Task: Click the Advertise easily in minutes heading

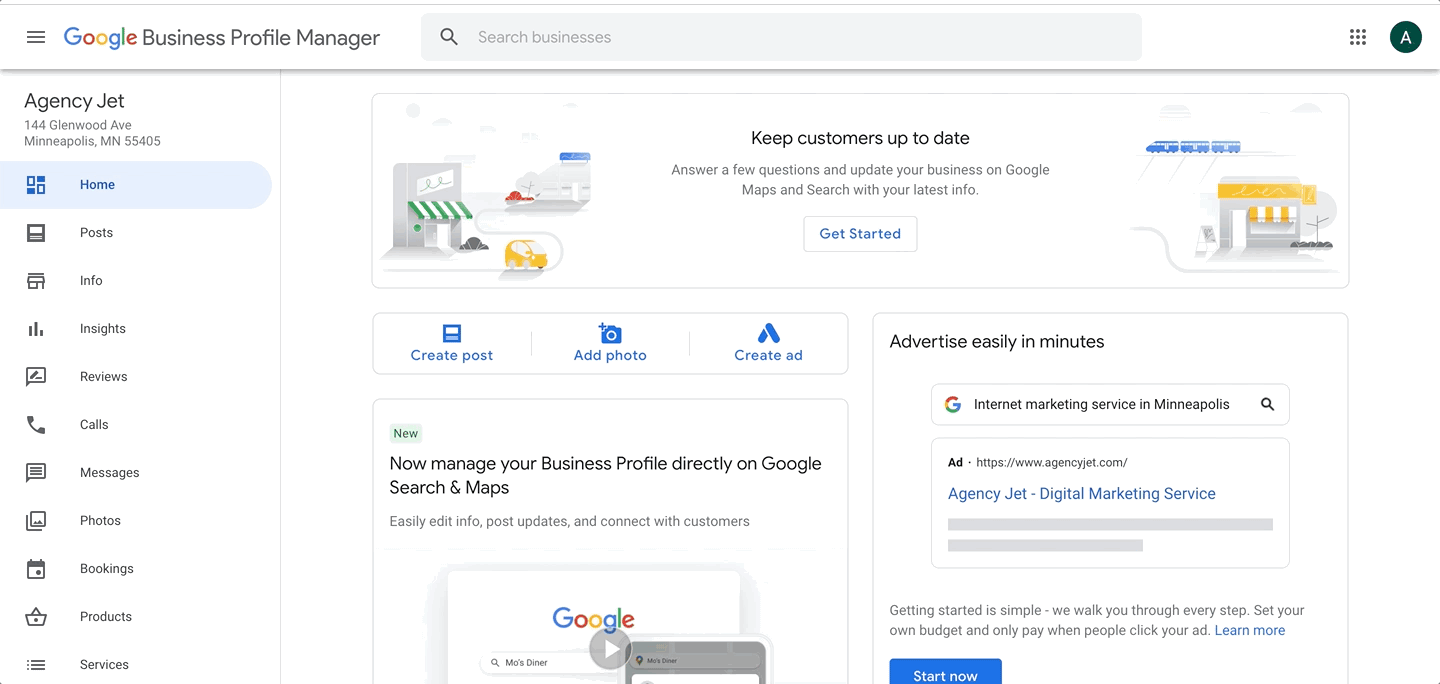Action: (x=997, y=342)
